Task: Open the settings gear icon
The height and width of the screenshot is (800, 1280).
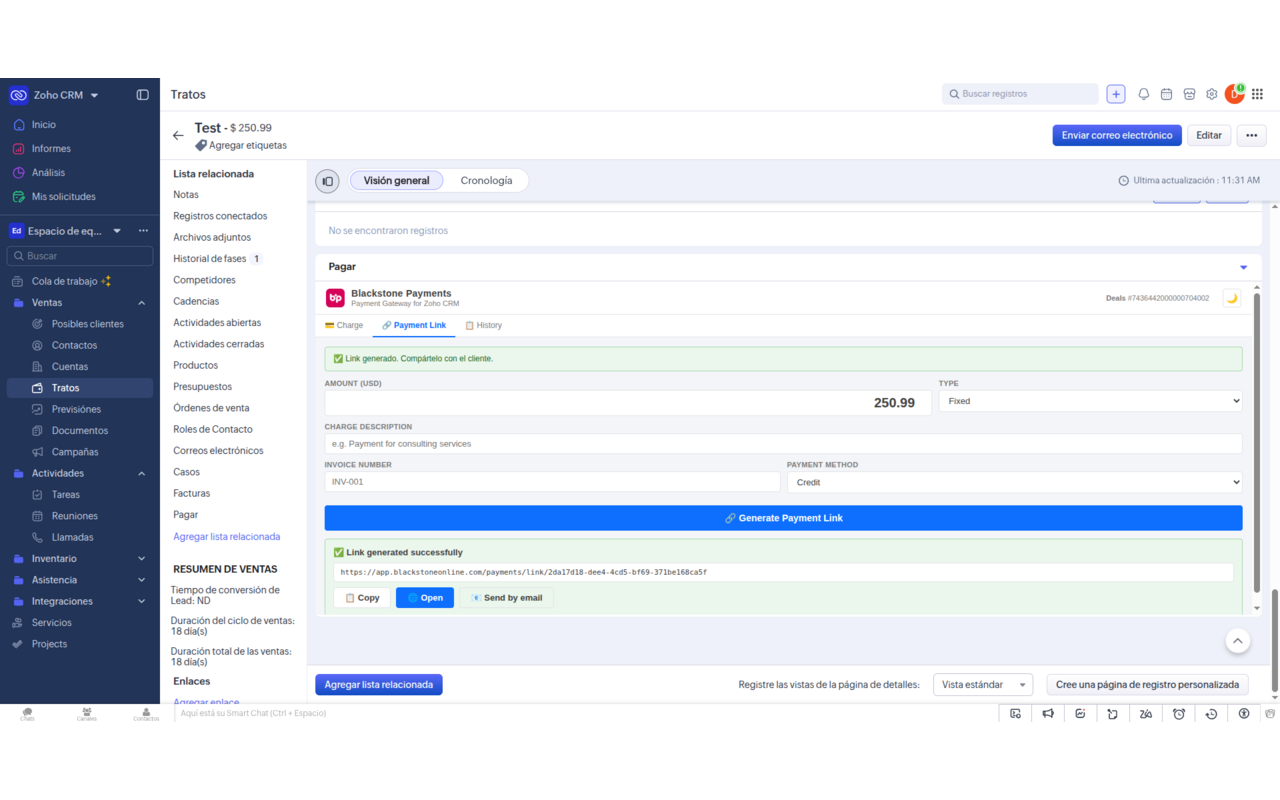Action: pyautogui.click(x=1212, y=94)
